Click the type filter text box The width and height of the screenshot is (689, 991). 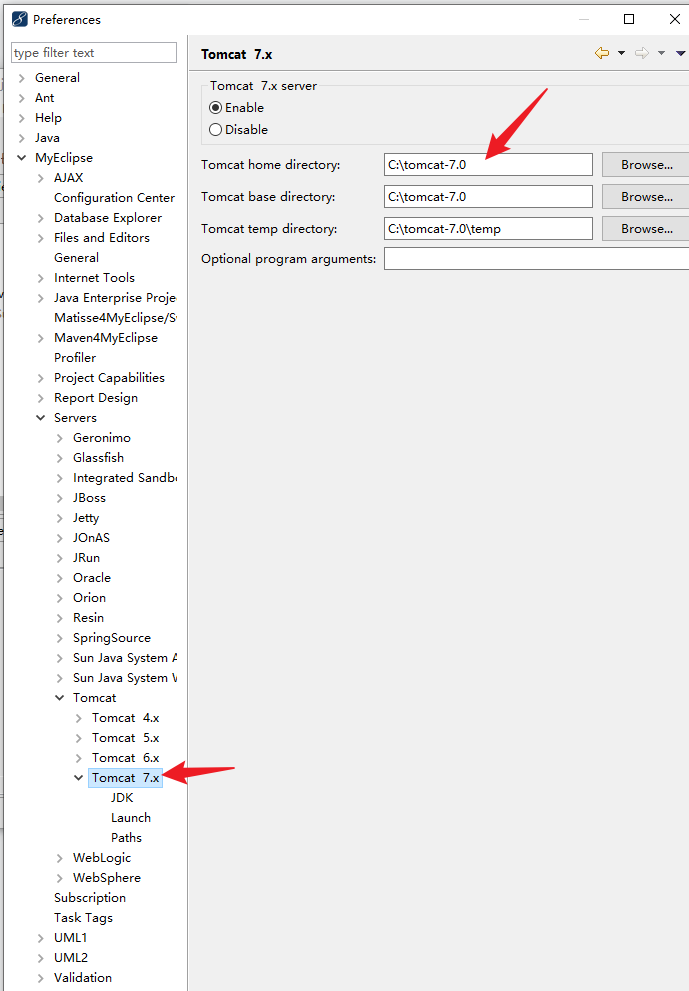click(94, 52)
